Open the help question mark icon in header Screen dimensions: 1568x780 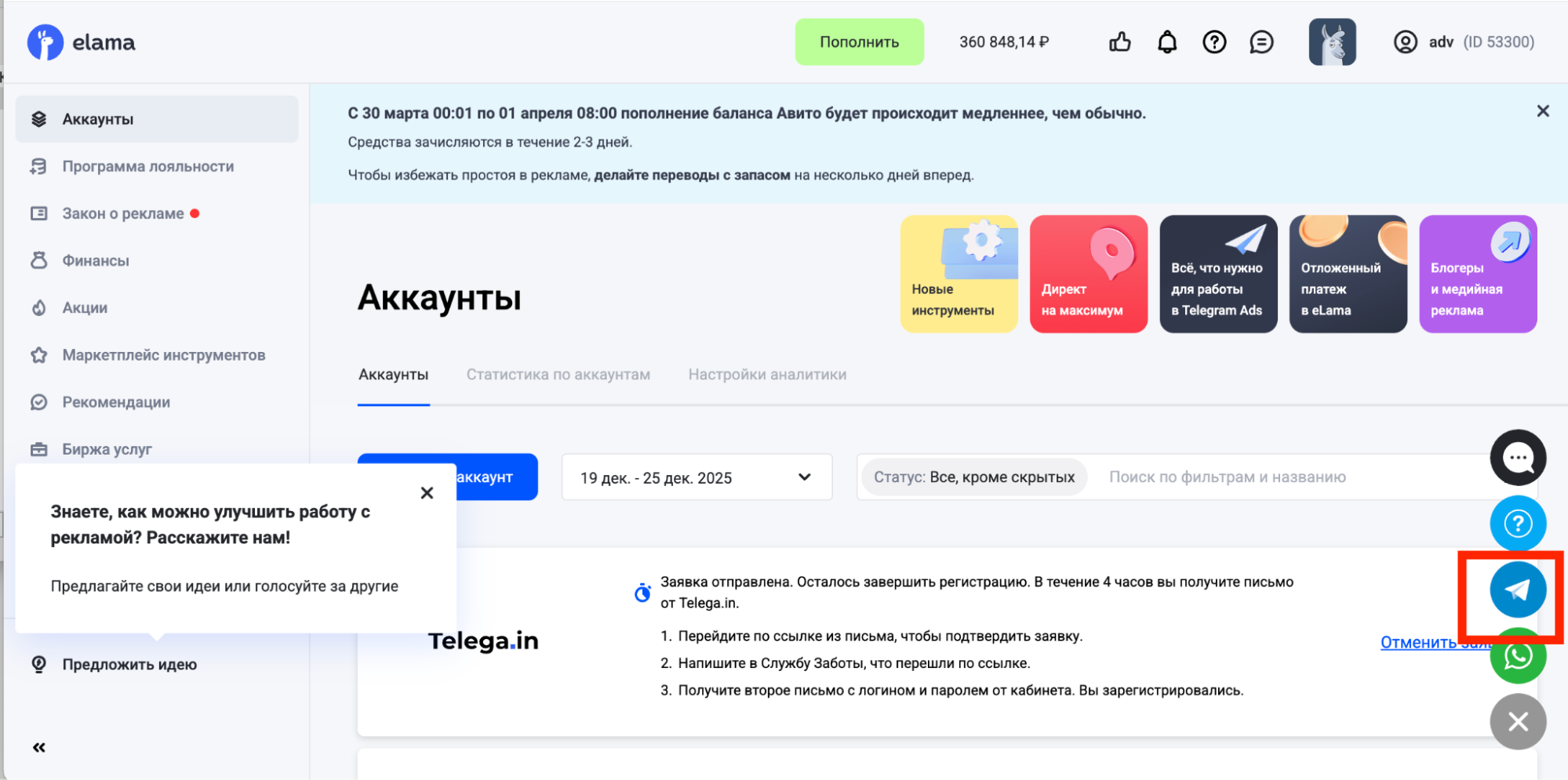point(1214,42)
